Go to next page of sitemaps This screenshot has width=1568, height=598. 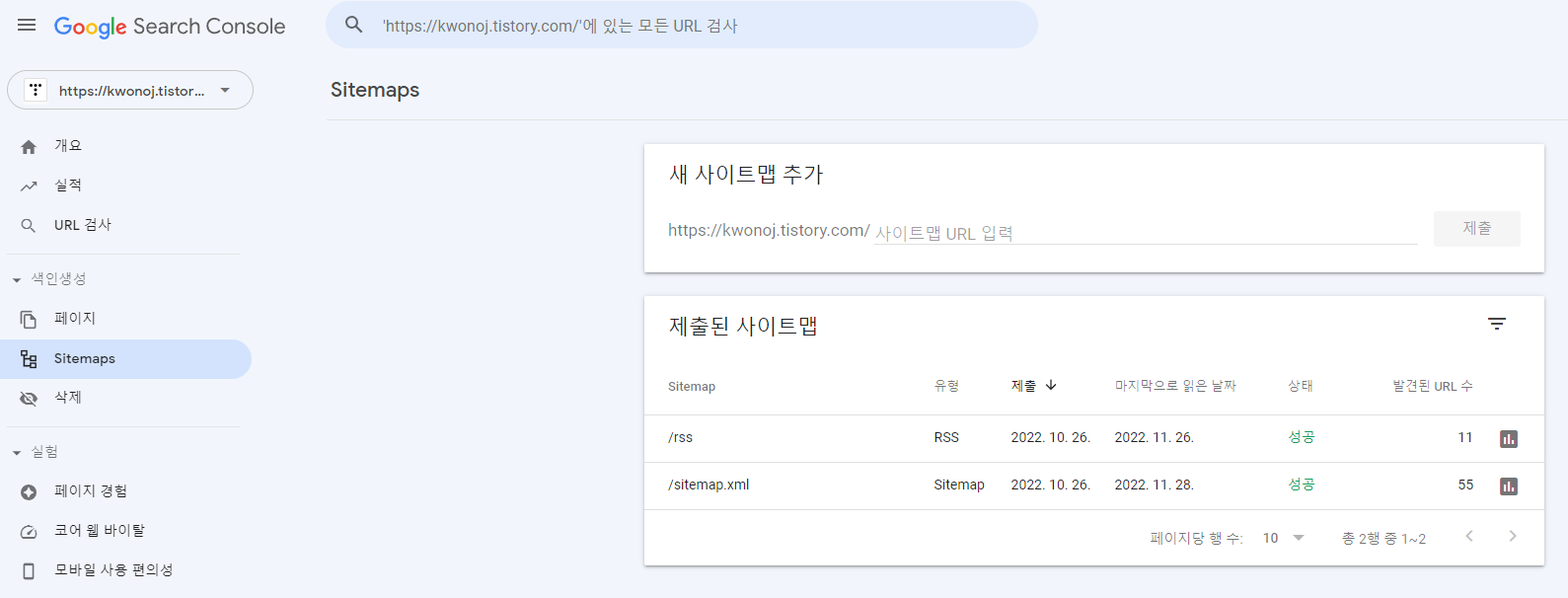(x=1513, y=536)
